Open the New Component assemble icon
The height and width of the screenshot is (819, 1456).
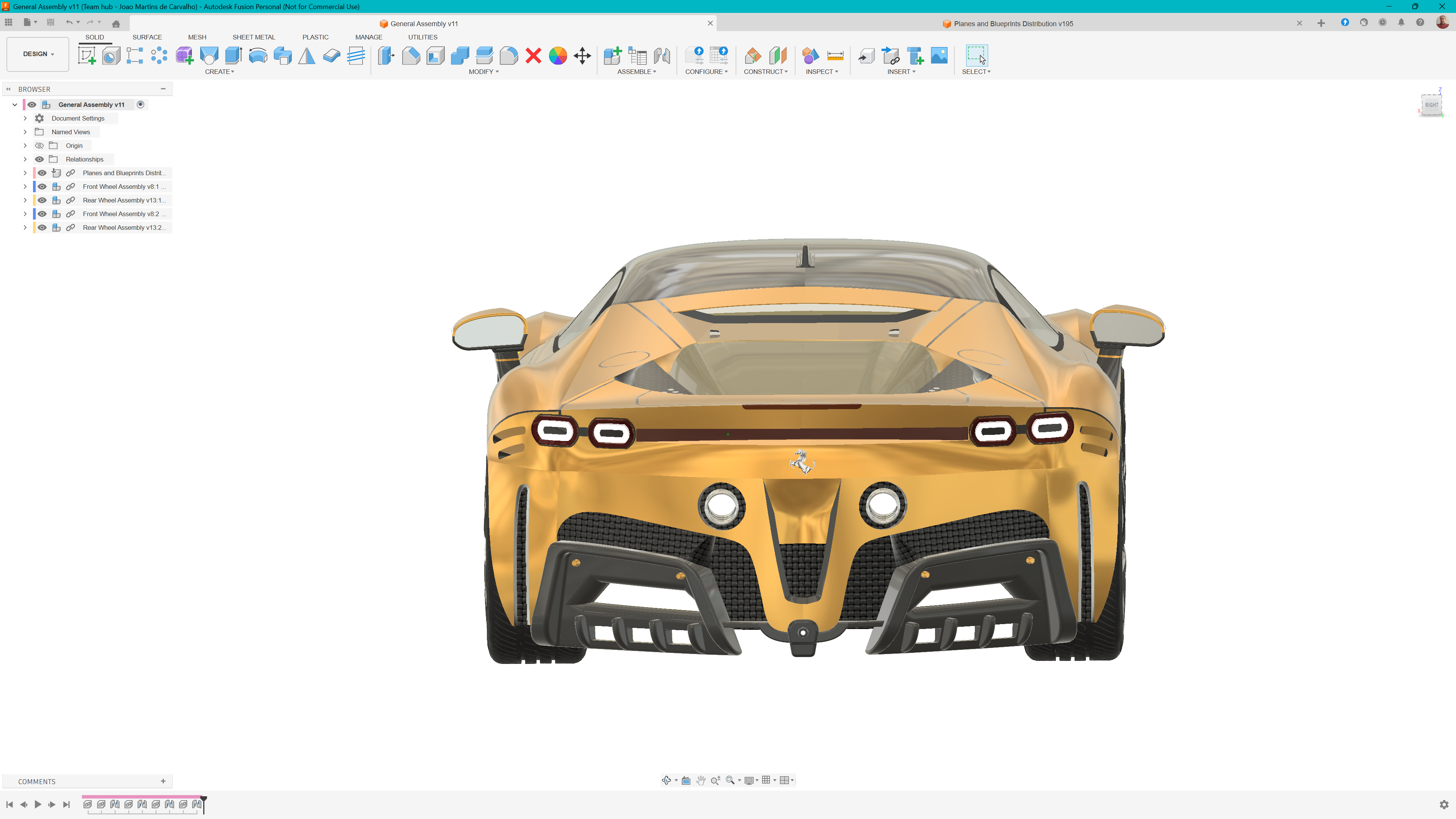point(612,55)
